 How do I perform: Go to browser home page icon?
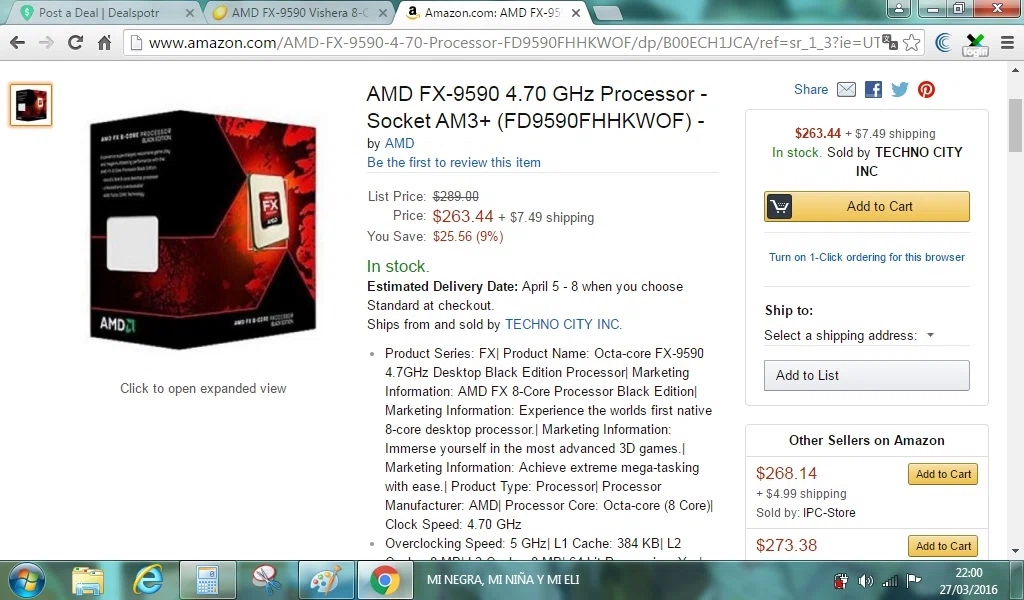[x=104, y=43]
